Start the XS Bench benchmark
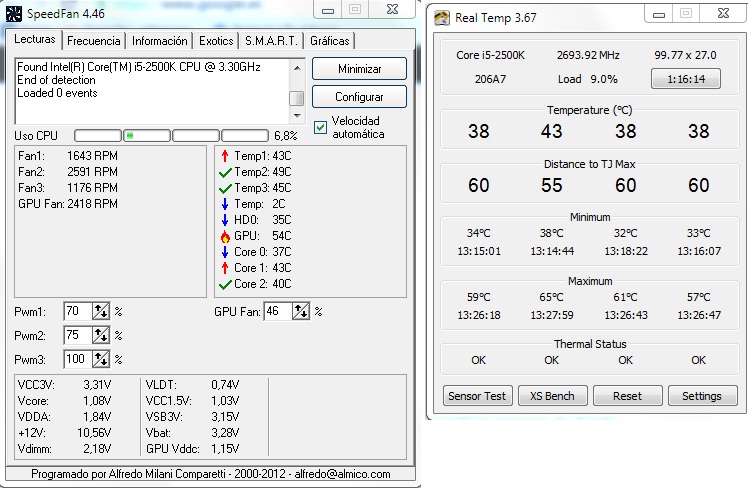Viewport: 748px width, 492px height. [552, 396]
